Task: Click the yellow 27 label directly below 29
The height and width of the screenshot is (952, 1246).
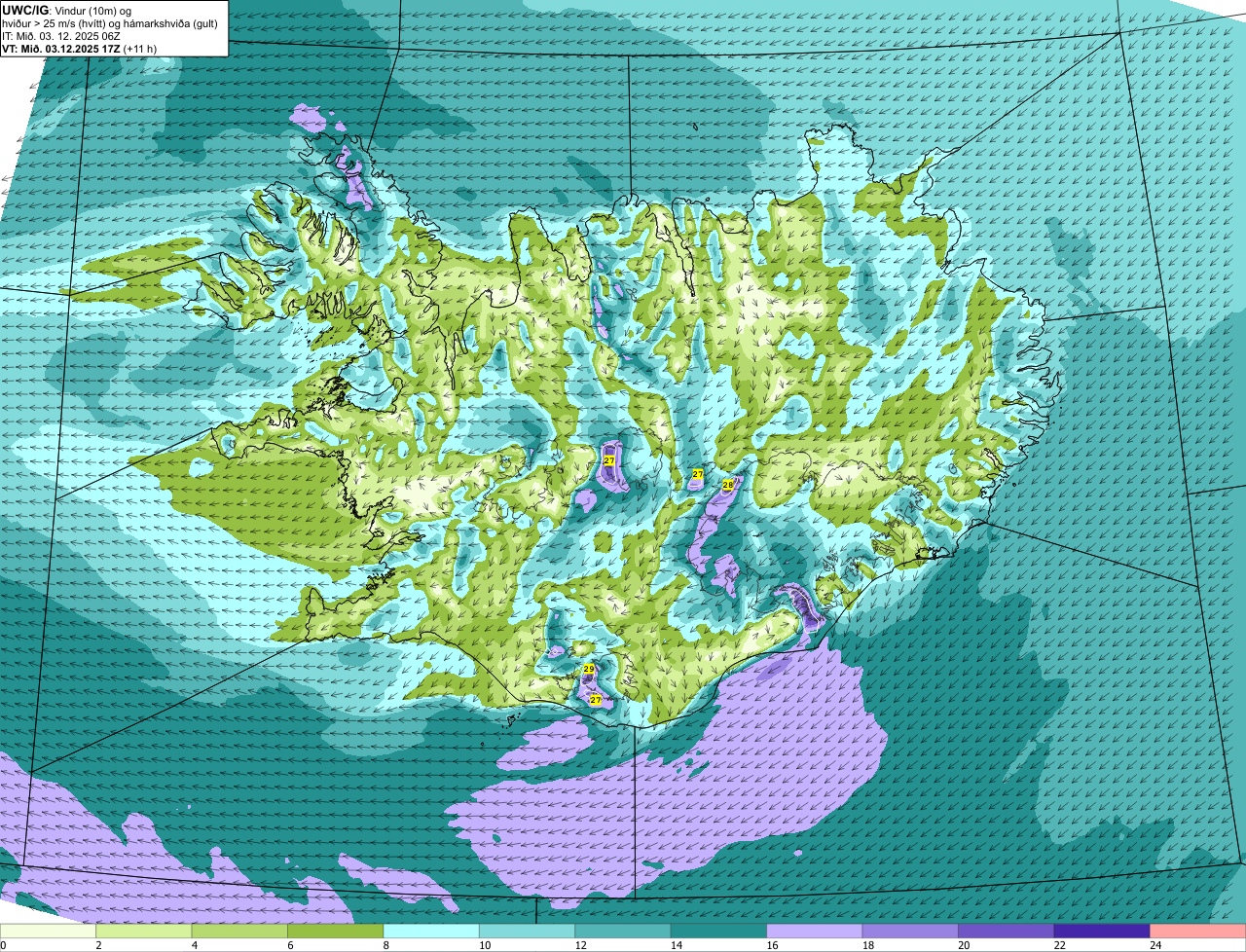Action: (x=596, y=700)
